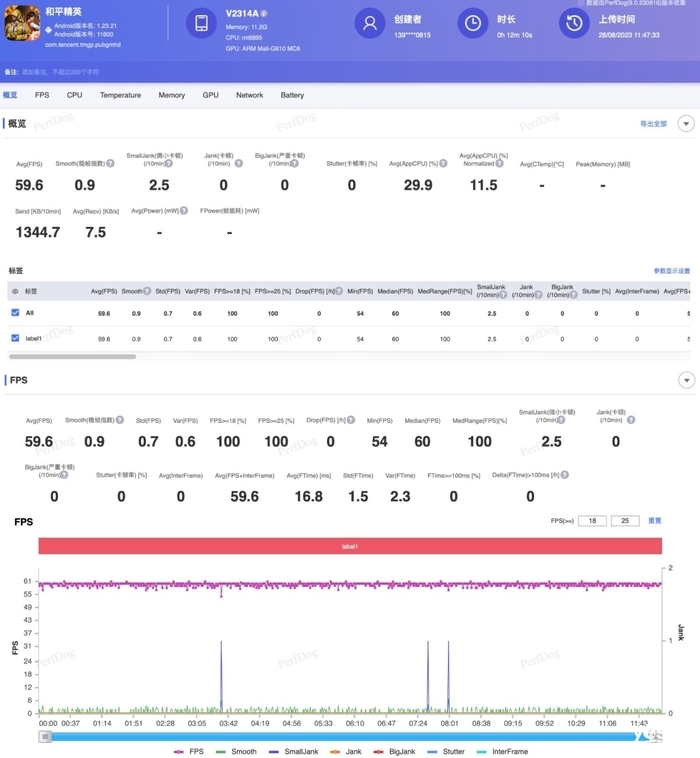Open info icon next to V2314A
Viewport: 700px width, 758px height.
click(264, 14)
